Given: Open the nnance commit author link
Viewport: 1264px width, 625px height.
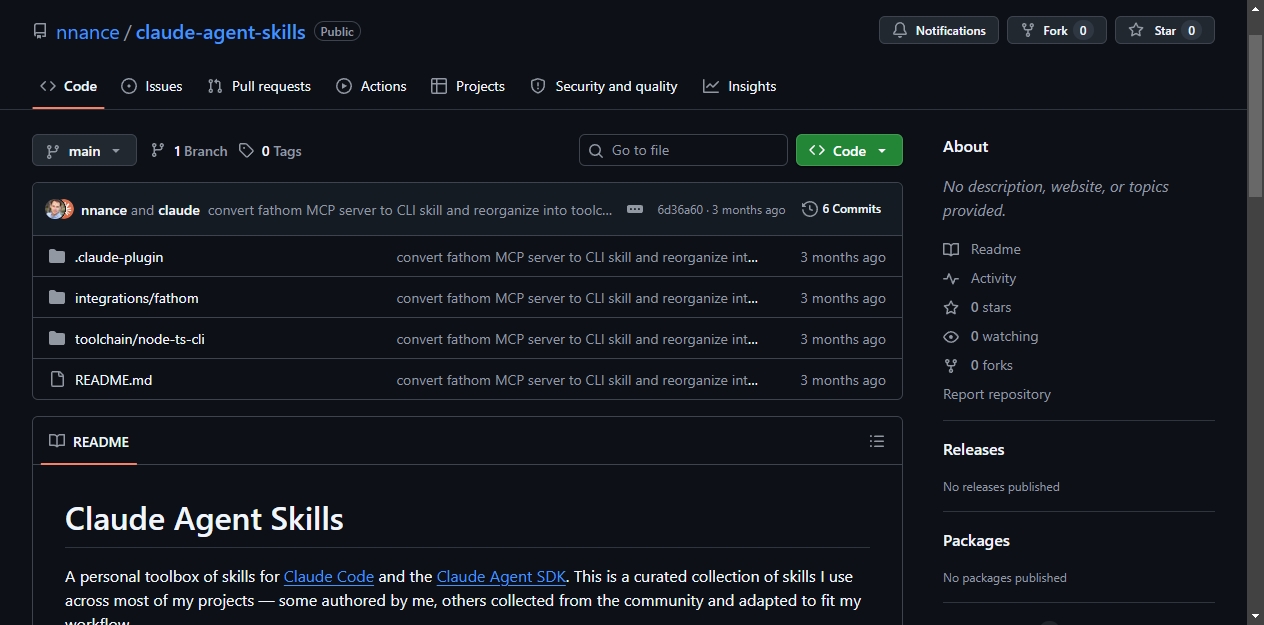Looking at the screenshot, I should [104, 210].
